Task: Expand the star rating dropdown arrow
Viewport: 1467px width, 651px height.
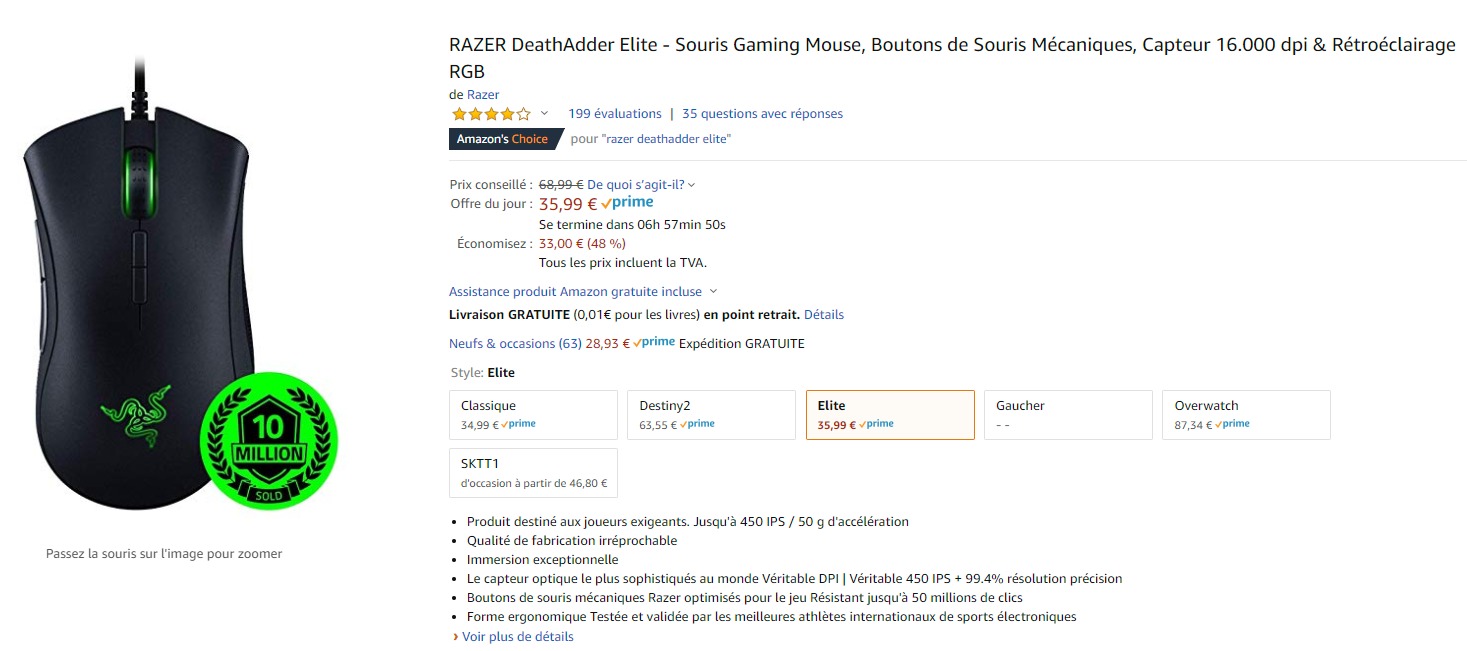Action: (544, 114)
